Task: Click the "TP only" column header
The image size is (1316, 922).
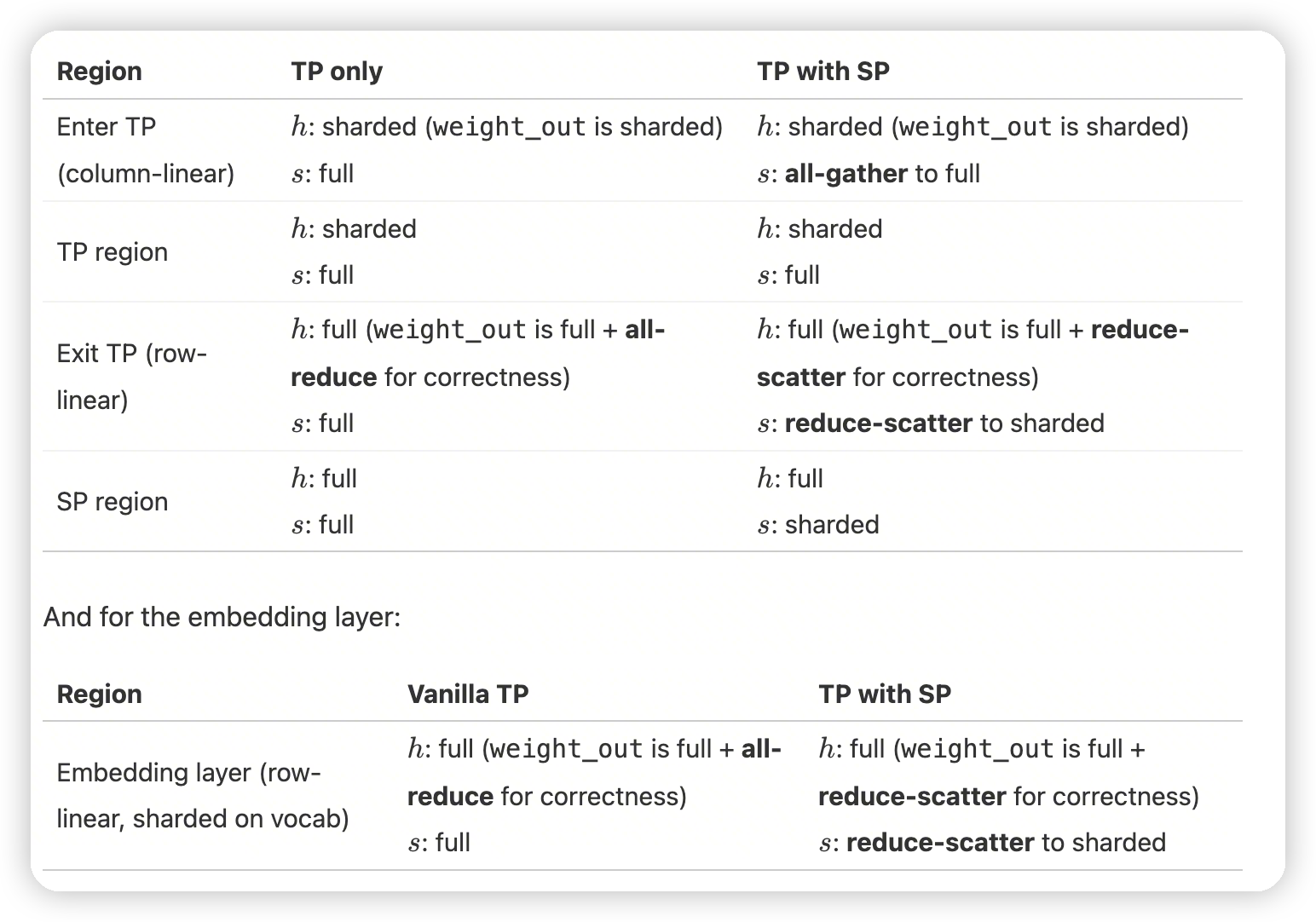Action: pos(336,71)
